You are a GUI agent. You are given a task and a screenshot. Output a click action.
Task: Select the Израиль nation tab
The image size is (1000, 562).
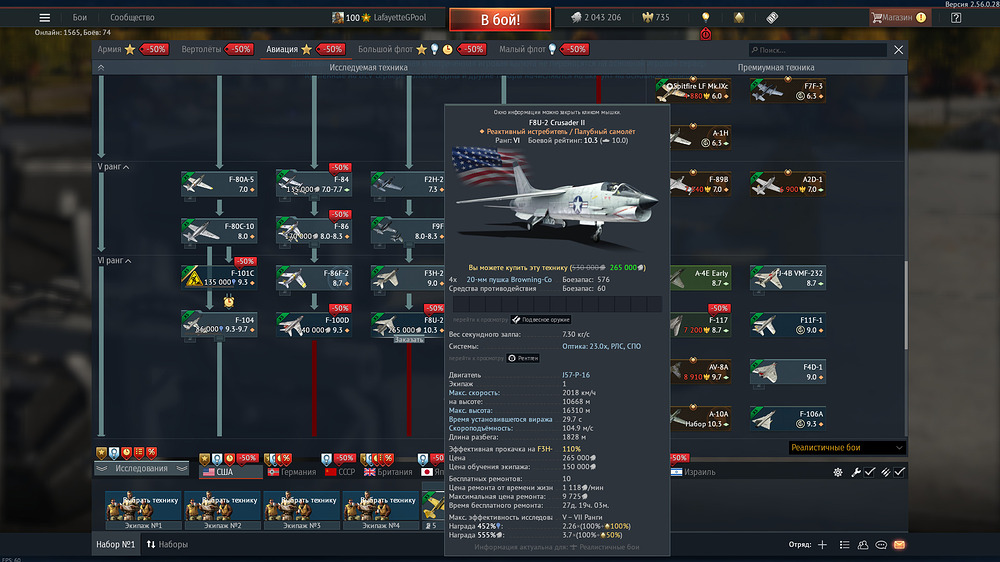coord(693,472)
